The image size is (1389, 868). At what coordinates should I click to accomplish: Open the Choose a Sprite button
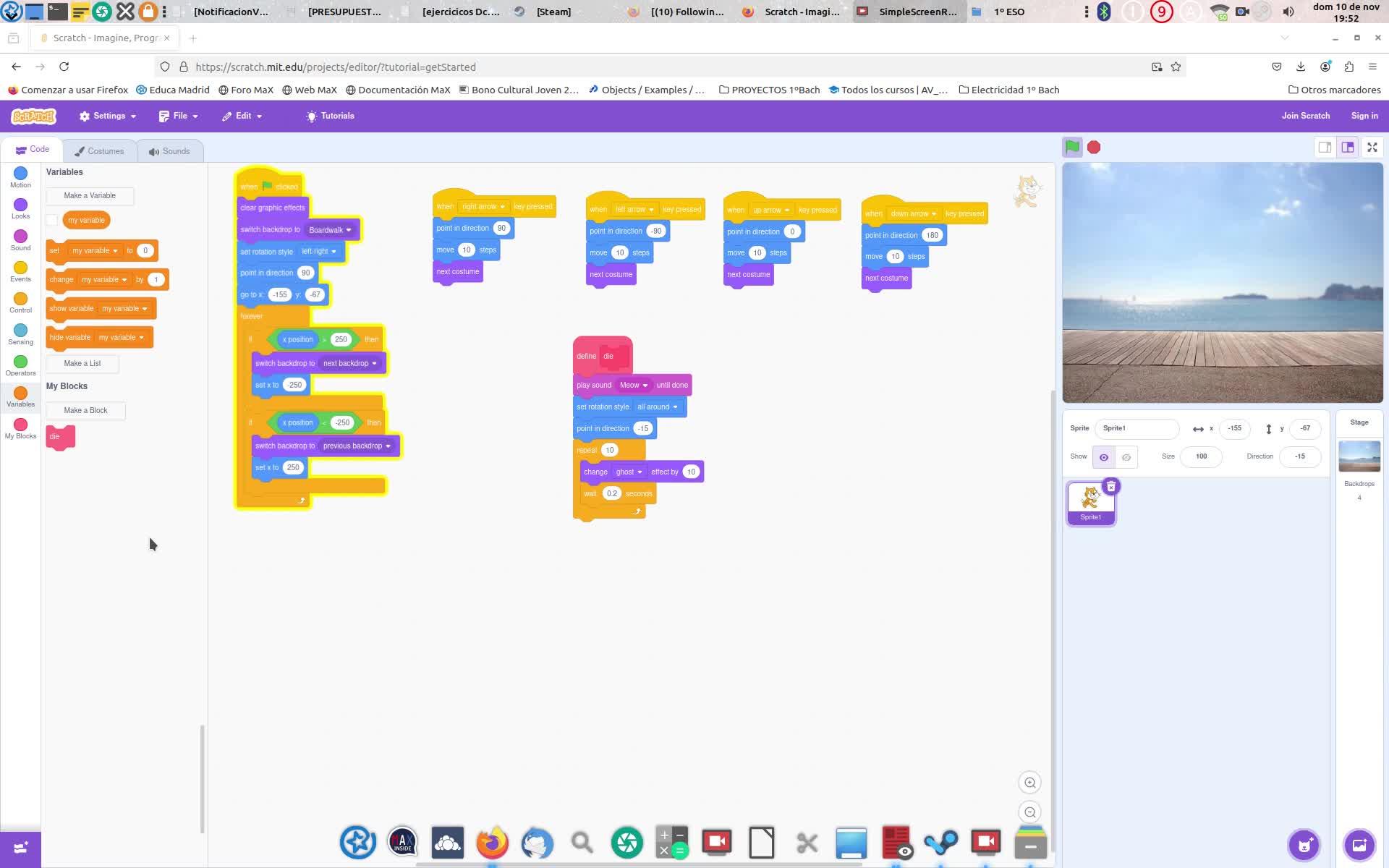click(x=1304, y=845)
